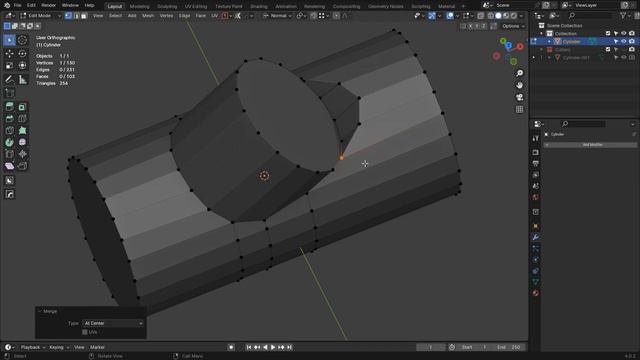Select solid viewport shading sphere
Screen dimensions: 640x360
(x=498, y=16)
